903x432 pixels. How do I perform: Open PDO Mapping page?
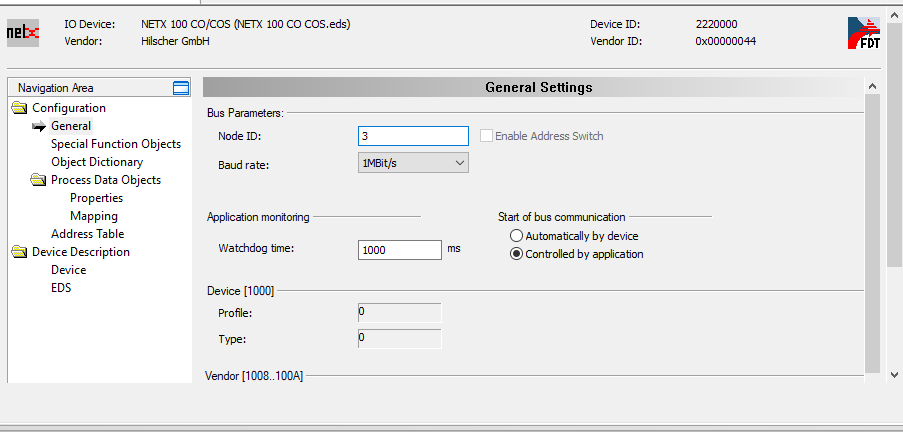click(94, 216)
